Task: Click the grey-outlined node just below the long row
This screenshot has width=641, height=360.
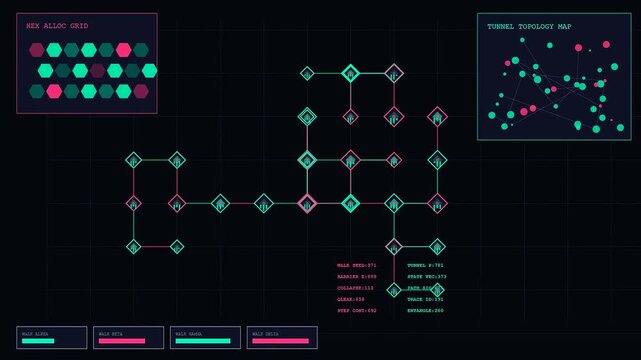Action: (x=394, y=247)
